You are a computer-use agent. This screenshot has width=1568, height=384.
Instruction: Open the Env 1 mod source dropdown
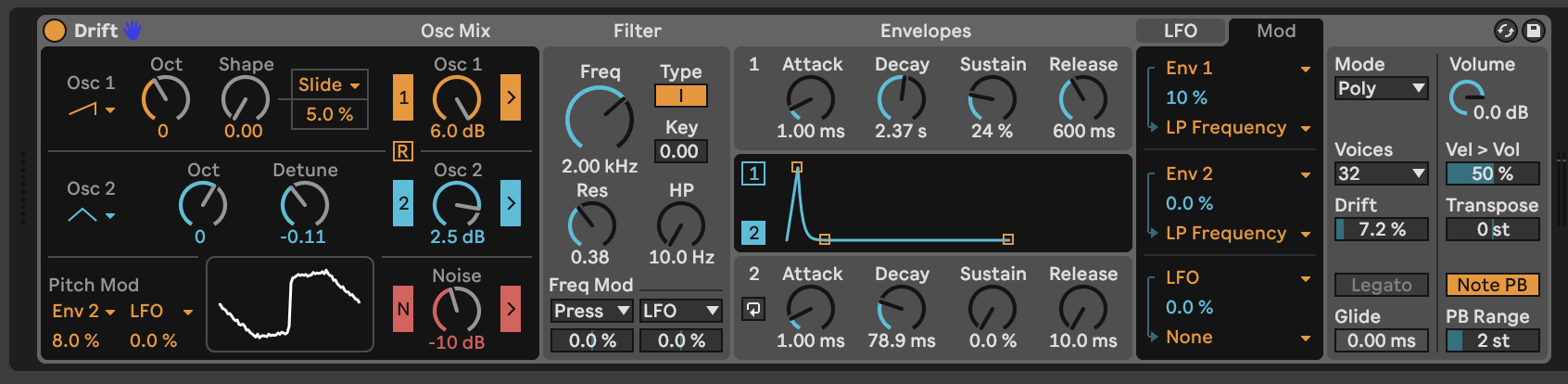pos(1238,68)
